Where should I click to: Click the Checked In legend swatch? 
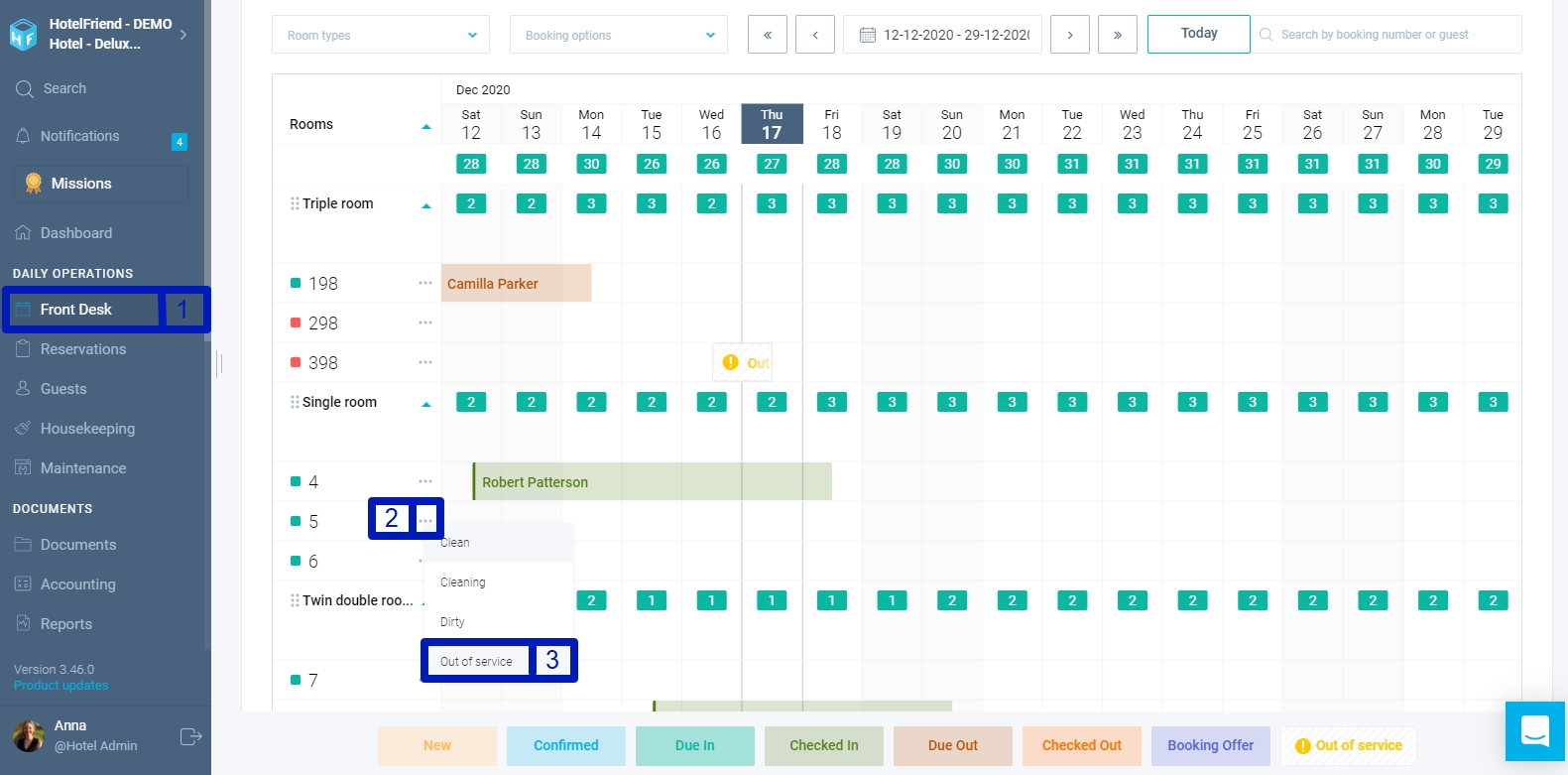(823, 745)
